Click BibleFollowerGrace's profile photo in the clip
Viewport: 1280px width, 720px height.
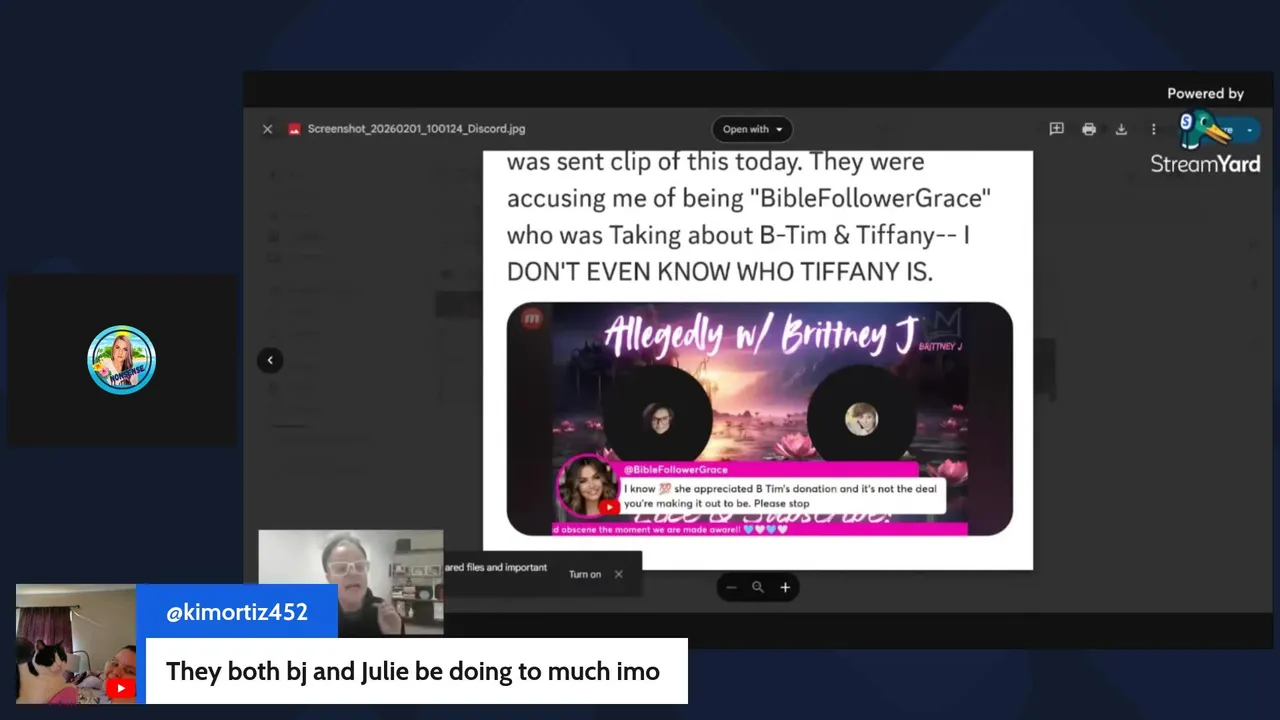(x=587, y=485)
